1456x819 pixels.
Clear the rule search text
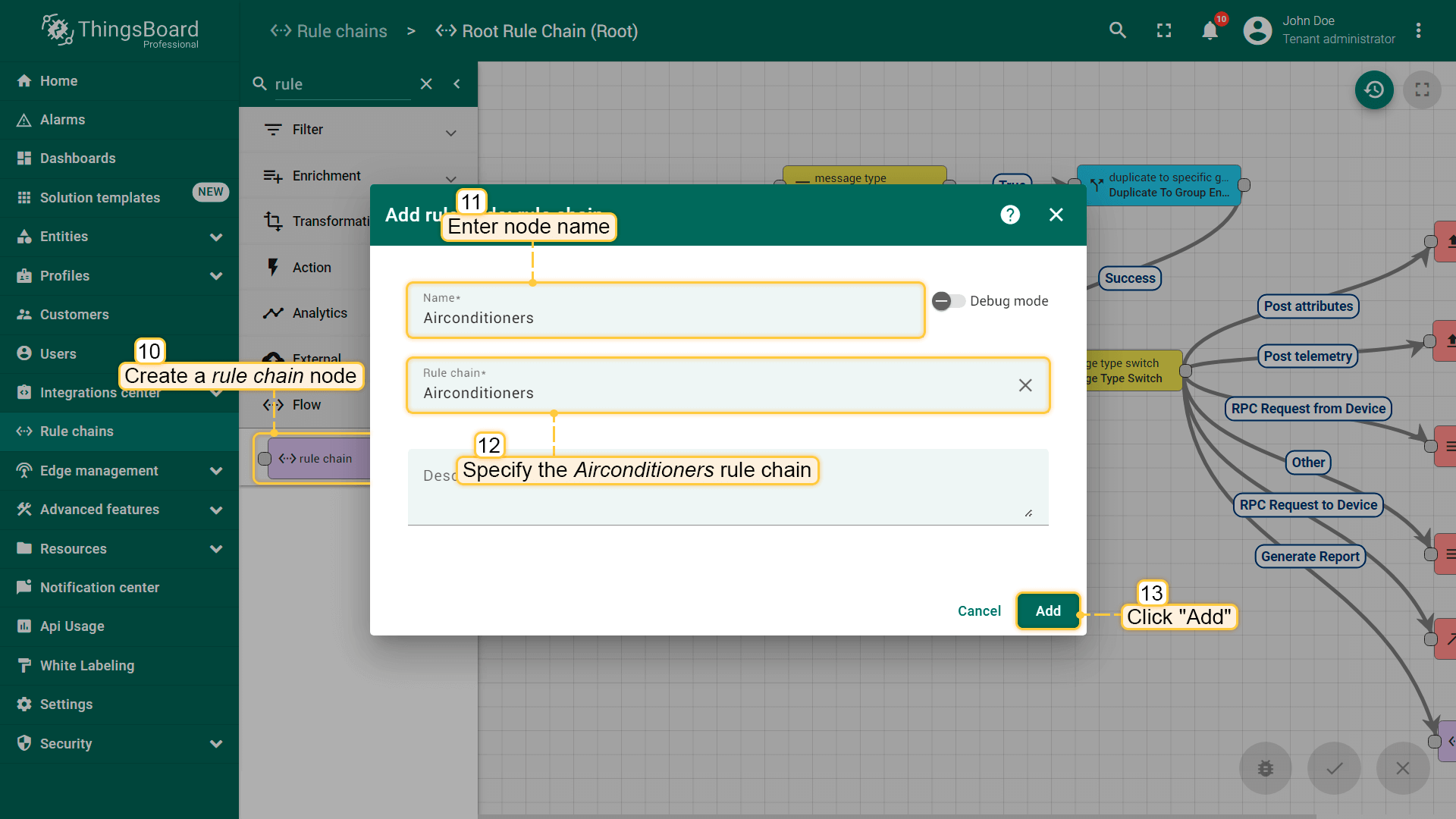tap(426, 84)
